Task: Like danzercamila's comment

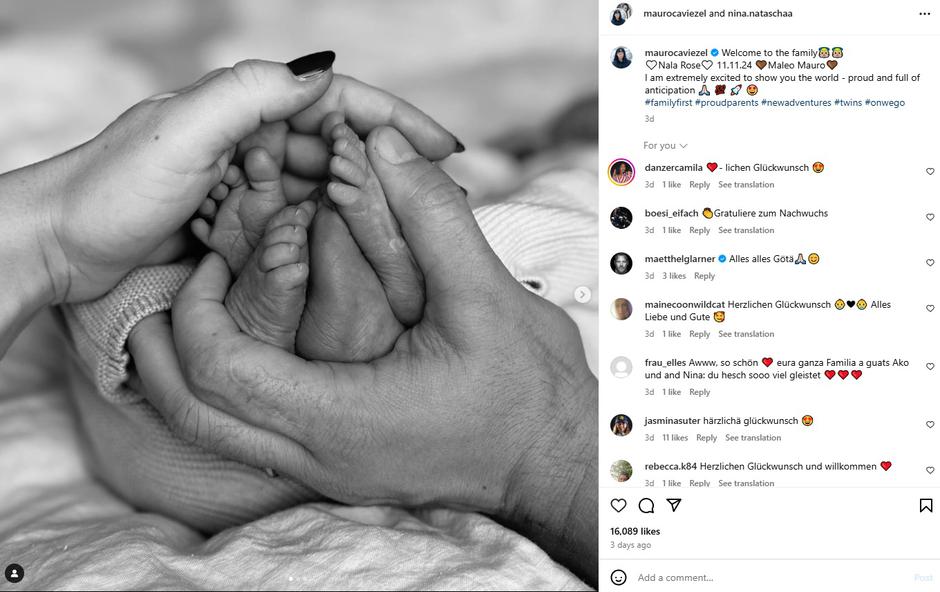Action: (x=930, y=171)
